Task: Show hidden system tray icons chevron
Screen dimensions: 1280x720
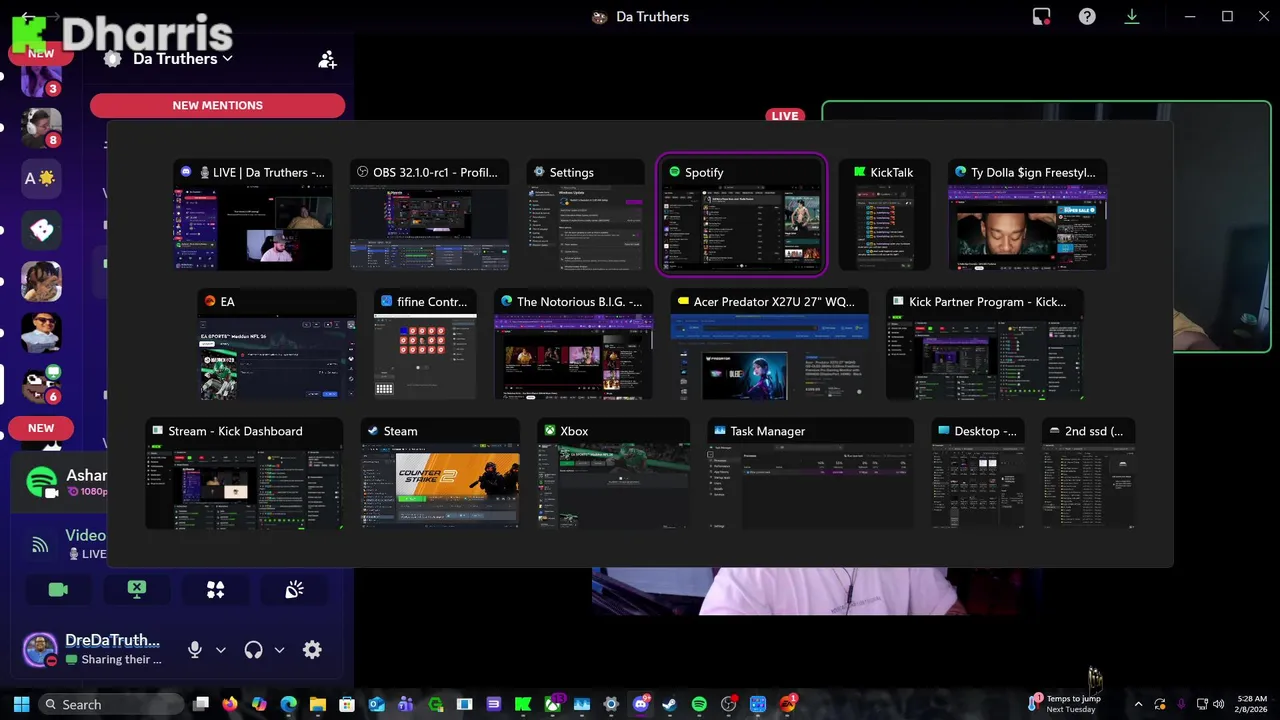Action: [x=1138, y=704]
